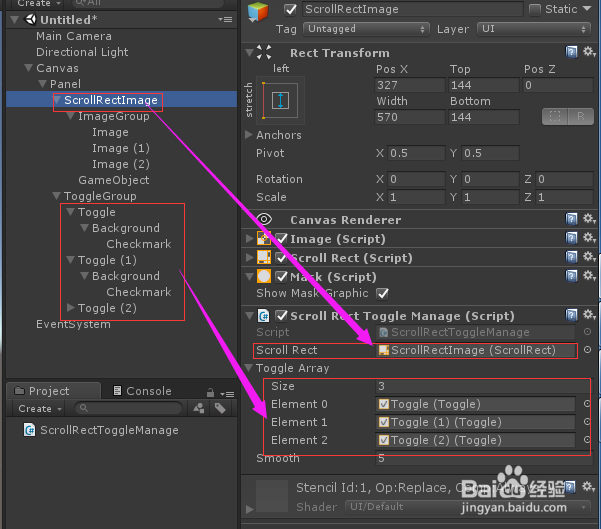Click object picker circle for Scroll Rect field
Image resolution: width=601 pixels, height=529 pixels.
(x=587, y=350)
